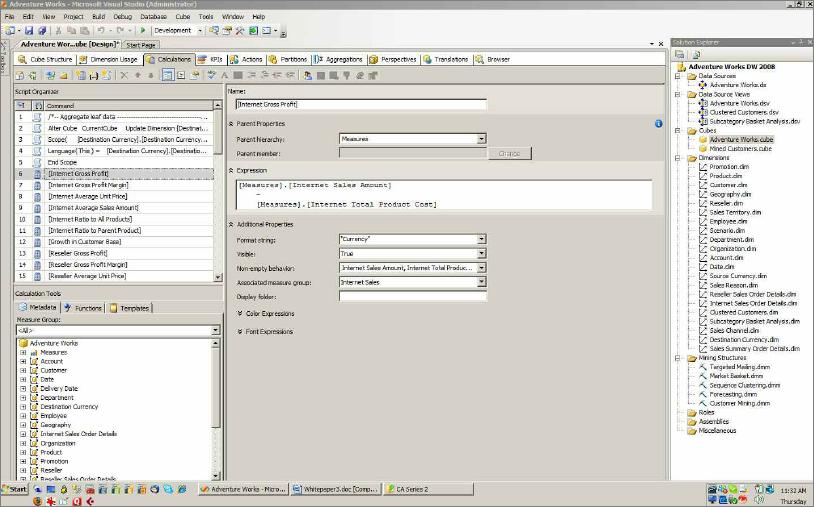Switch to Form View
Viewport: 814px width, 507px height.
pyautogui.click(x=167, y=76)
